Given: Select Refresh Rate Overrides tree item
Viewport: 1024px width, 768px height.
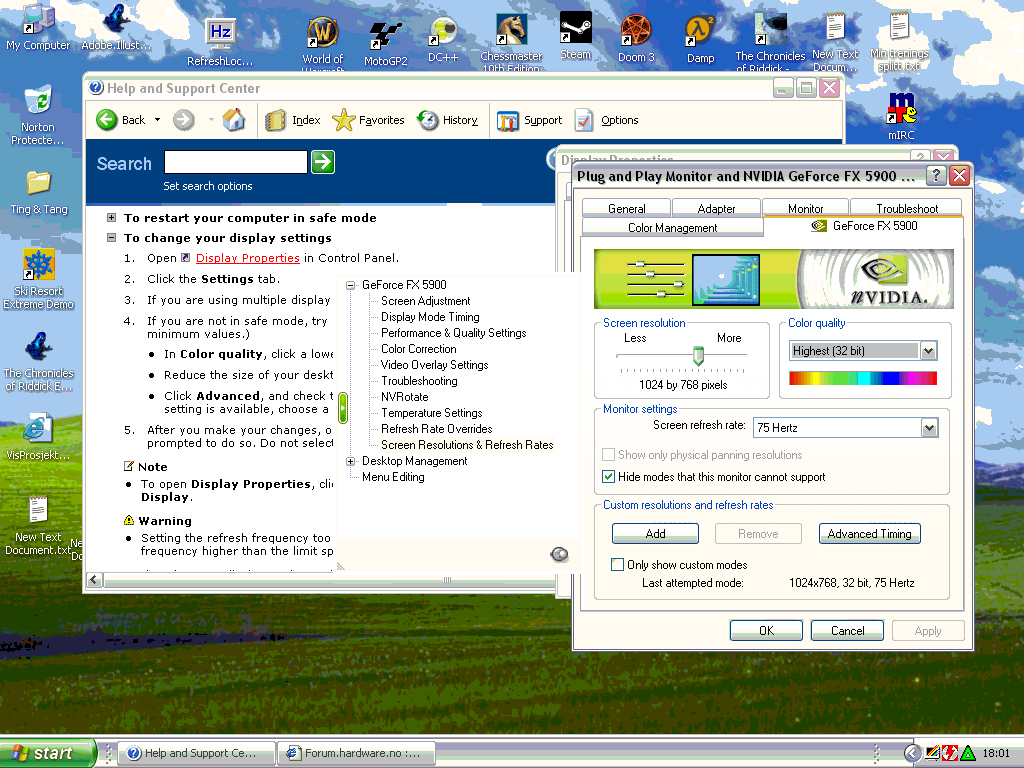Looking at the screenshot, I should pyautogui.click(x=436, y=429).
